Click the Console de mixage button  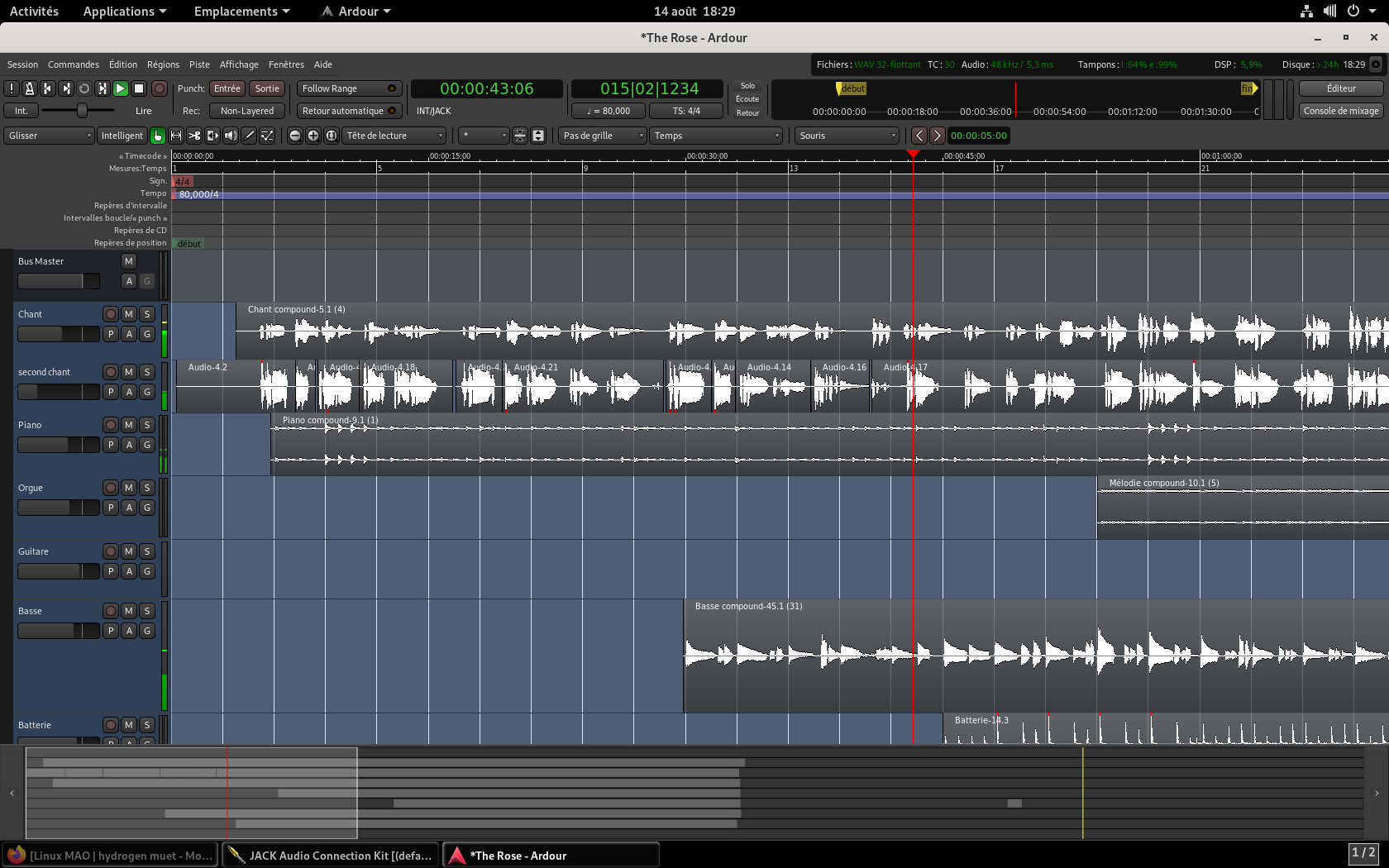coord(1340,111)
